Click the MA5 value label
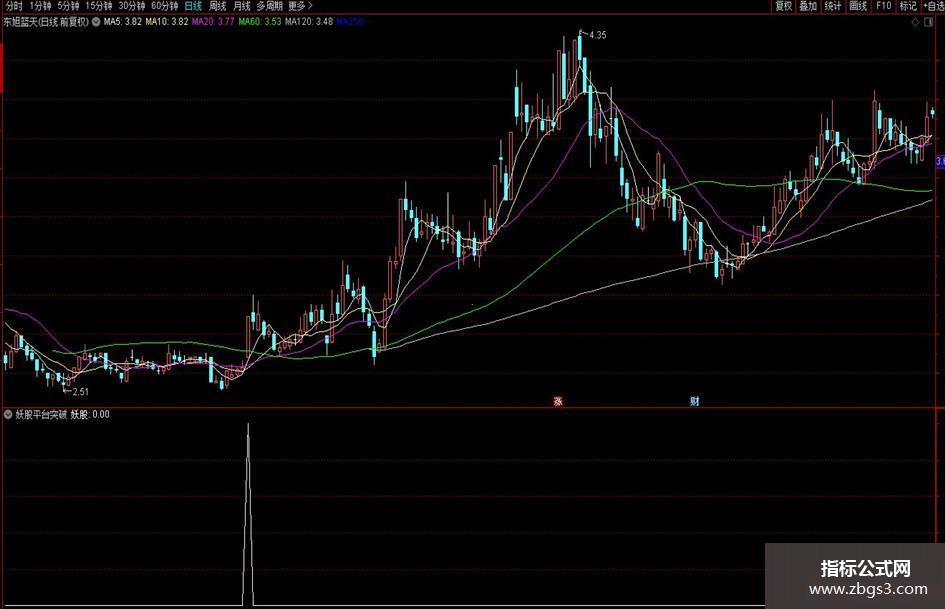Viewport: 945px width, 609px height. (123, 22)
